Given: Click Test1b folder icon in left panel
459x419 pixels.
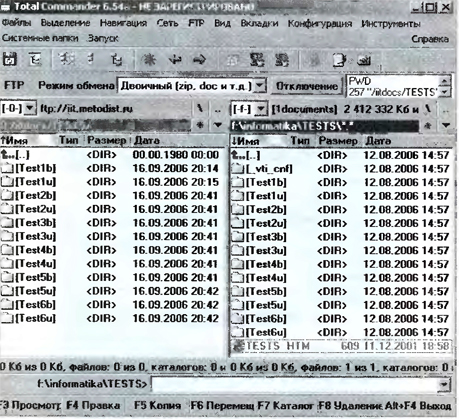Looking at the screenshot, I should 7,168.
